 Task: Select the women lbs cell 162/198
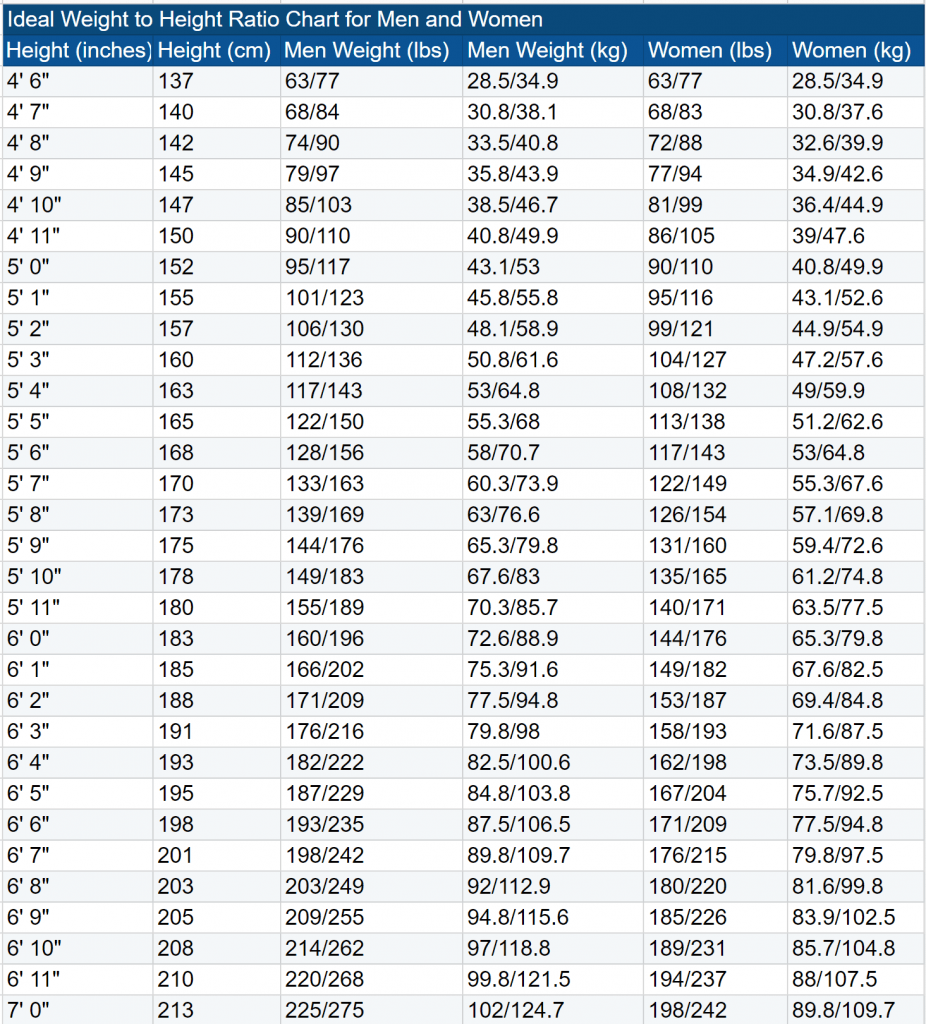715,762
